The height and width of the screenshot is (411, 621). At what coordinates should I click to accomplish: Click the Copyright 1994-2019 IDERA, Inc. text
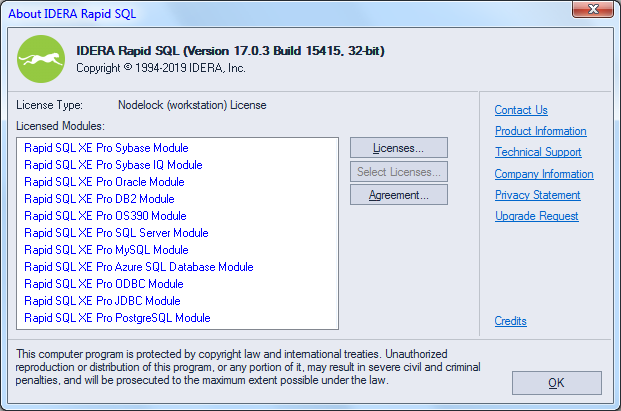click(161, 68)
